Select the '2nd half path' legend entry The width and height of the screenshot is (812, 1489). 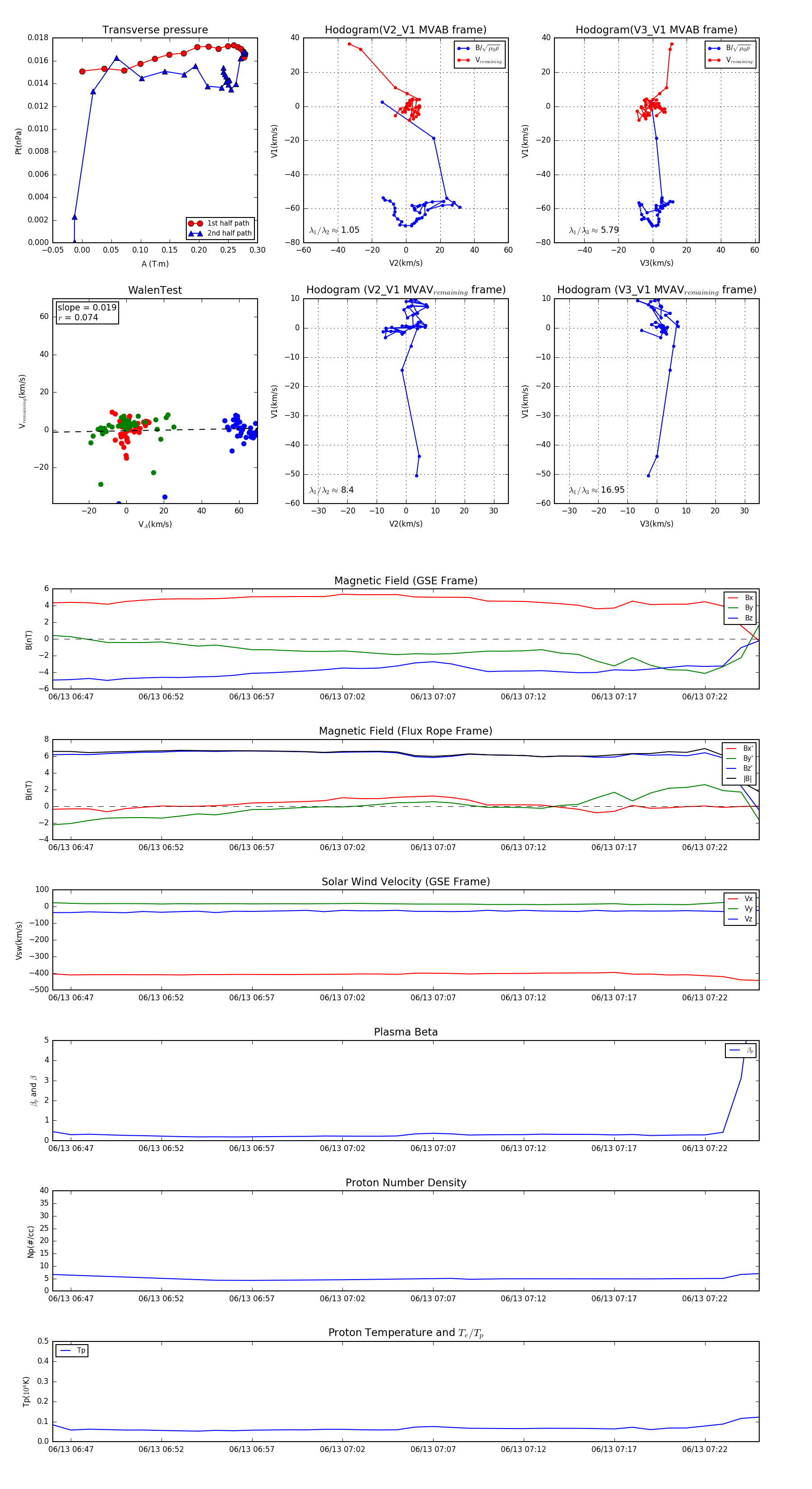pos(220,234)
